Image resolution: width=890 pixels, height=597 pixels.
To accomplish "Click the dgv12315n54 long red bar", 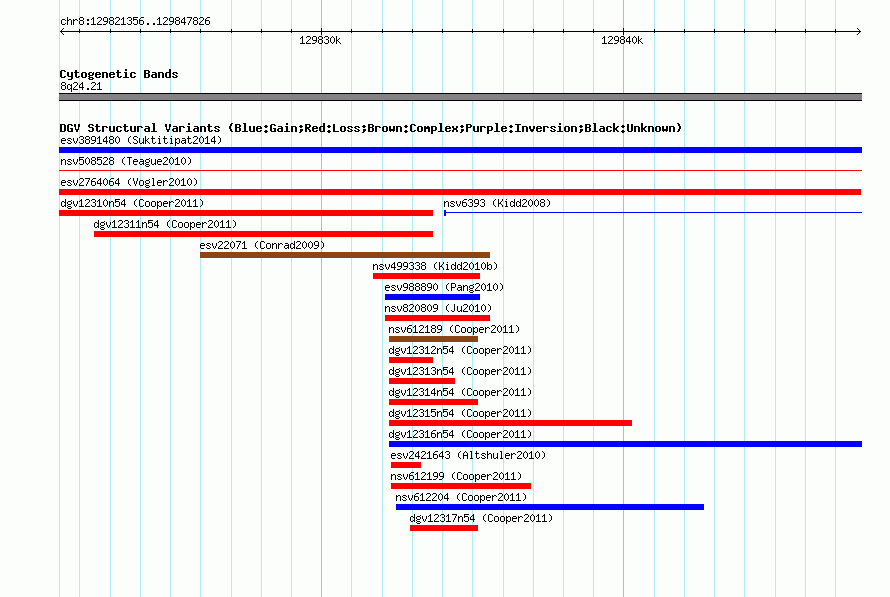I will (x=510, y=423).
